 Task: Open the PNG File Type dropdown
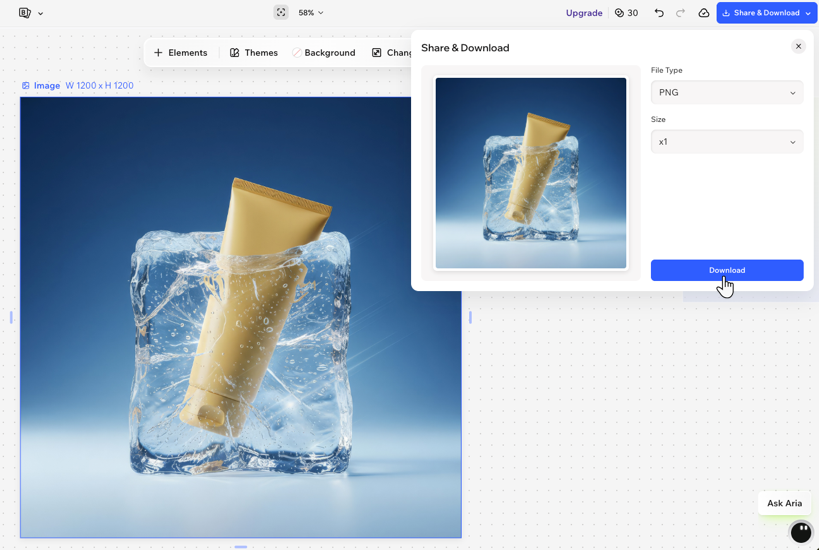click(x=727, y=92)
